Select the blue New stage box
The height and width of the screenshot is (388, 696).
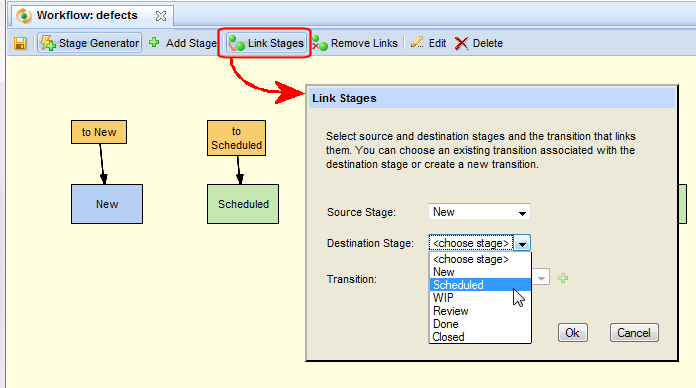click(x=107, y=204)
